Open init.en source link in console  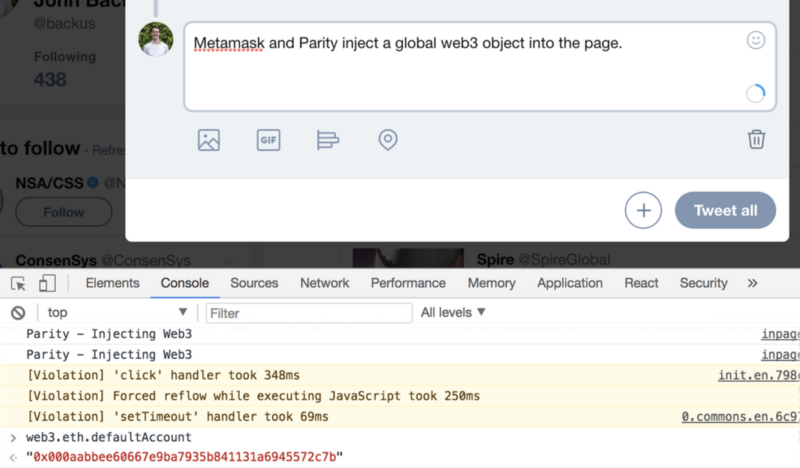(x=759, y=376)
